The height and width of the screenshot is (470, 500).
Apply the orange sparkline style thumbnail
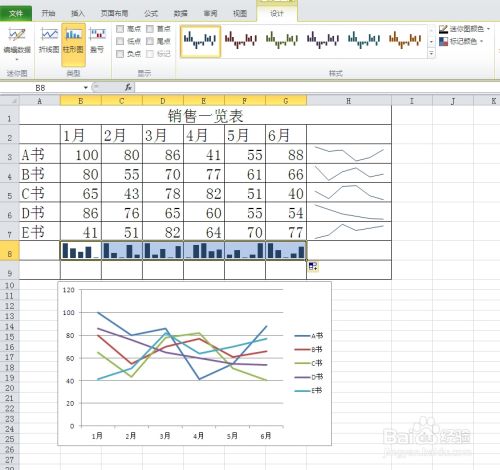click(x=405, y=41)
